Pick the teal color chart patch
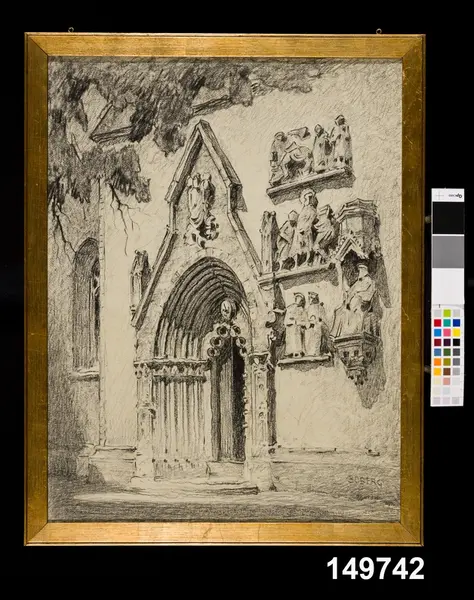The height and width of the screenshot is (600, 474). coord(447,323)
